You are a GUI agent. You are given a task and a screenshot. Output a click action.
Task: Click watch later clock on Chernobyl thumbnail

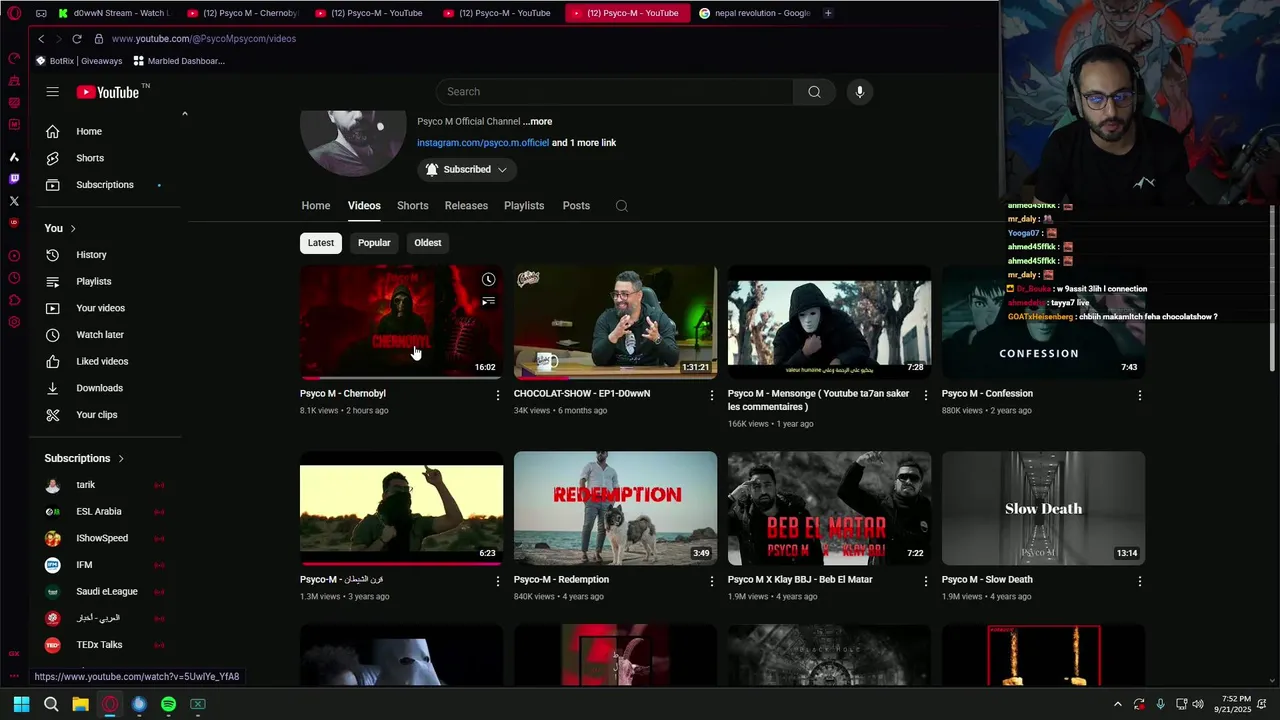[488, 280]
